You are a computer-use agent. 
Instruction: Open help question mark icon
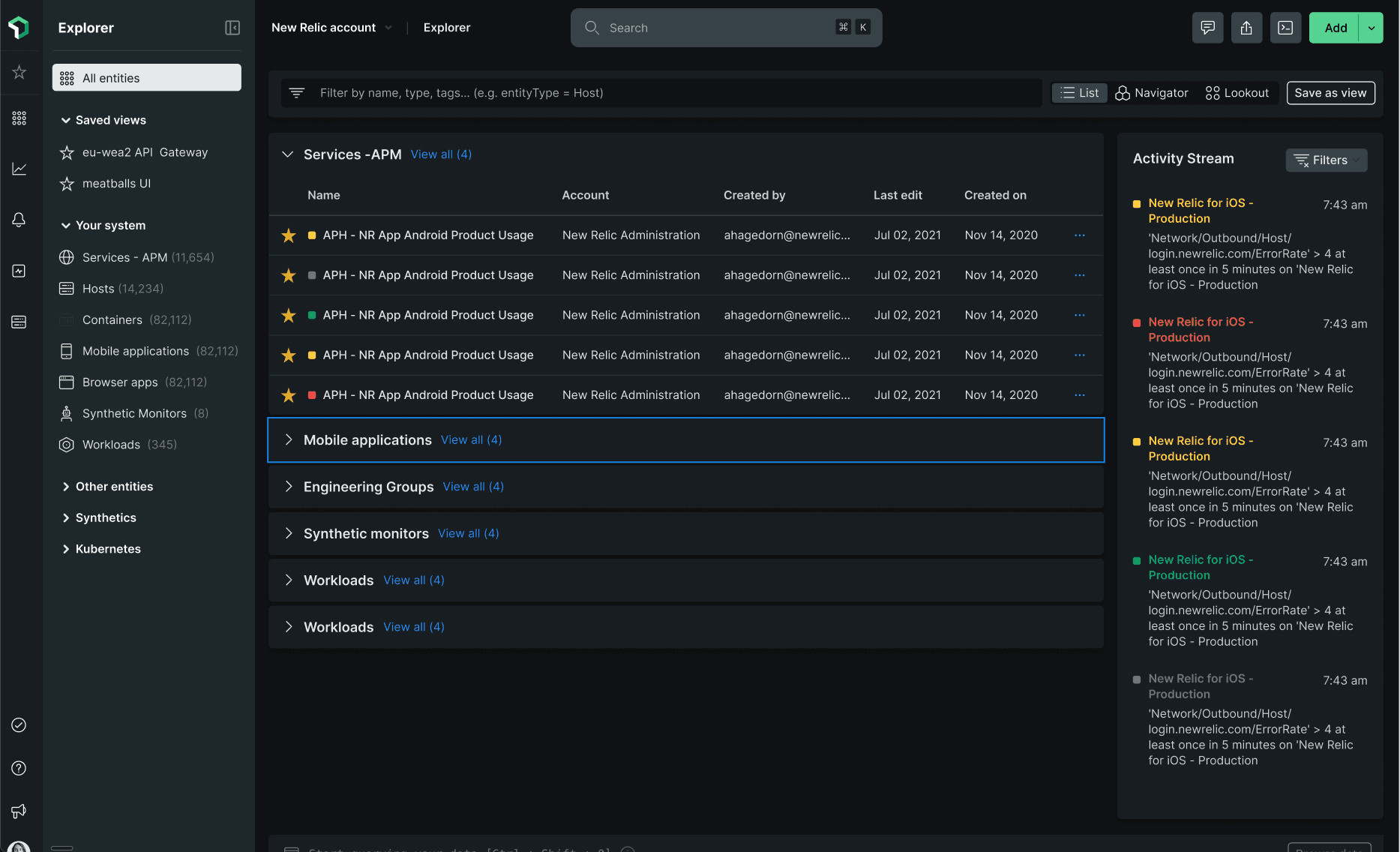(19, 768)
